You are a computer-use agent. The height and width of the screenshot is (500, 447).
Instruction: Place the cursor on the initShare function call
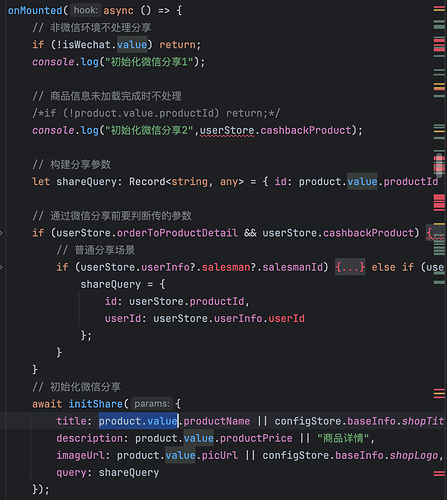pyautogui.click(x=95, y=404)
